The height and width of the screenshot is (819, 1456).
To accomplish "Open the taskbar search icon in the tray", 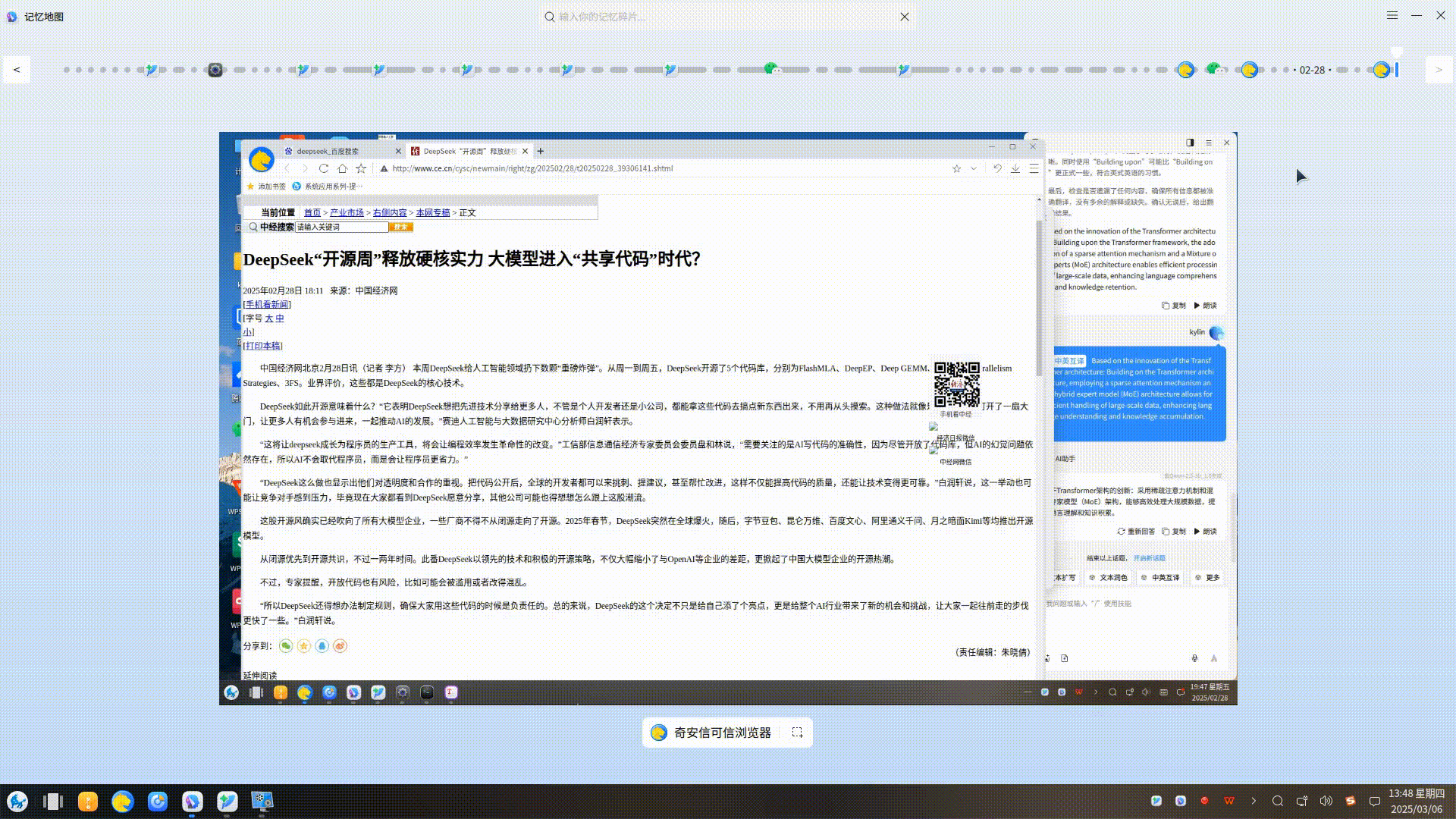I will (1278, 801).
